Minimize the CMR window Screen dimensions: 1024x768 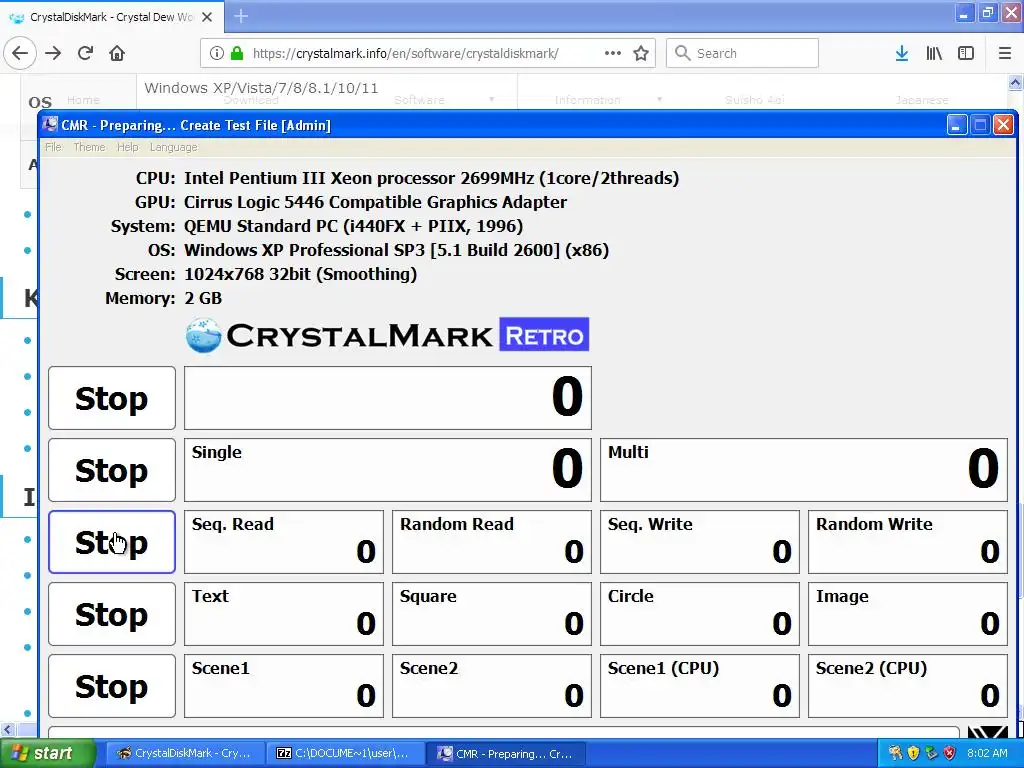[957, 124]
